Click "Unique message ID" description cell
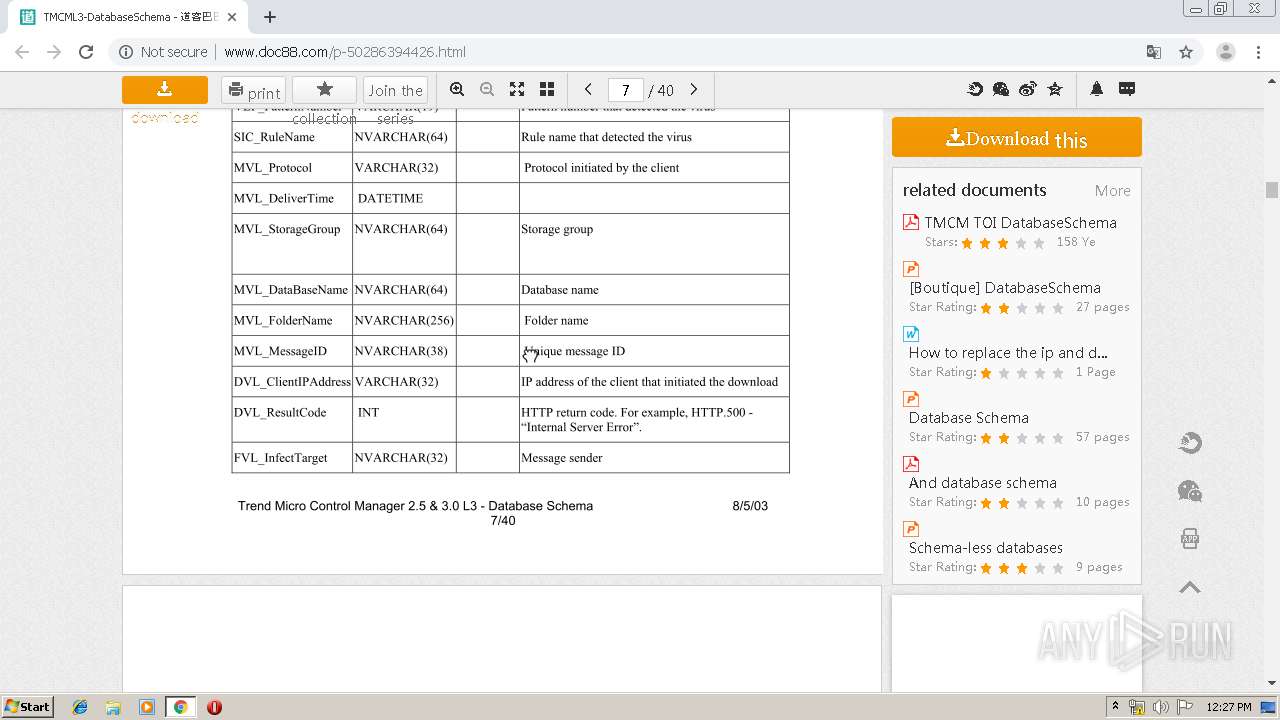The height and width of the screenshot is (720, 1280). tap(654, 351)
